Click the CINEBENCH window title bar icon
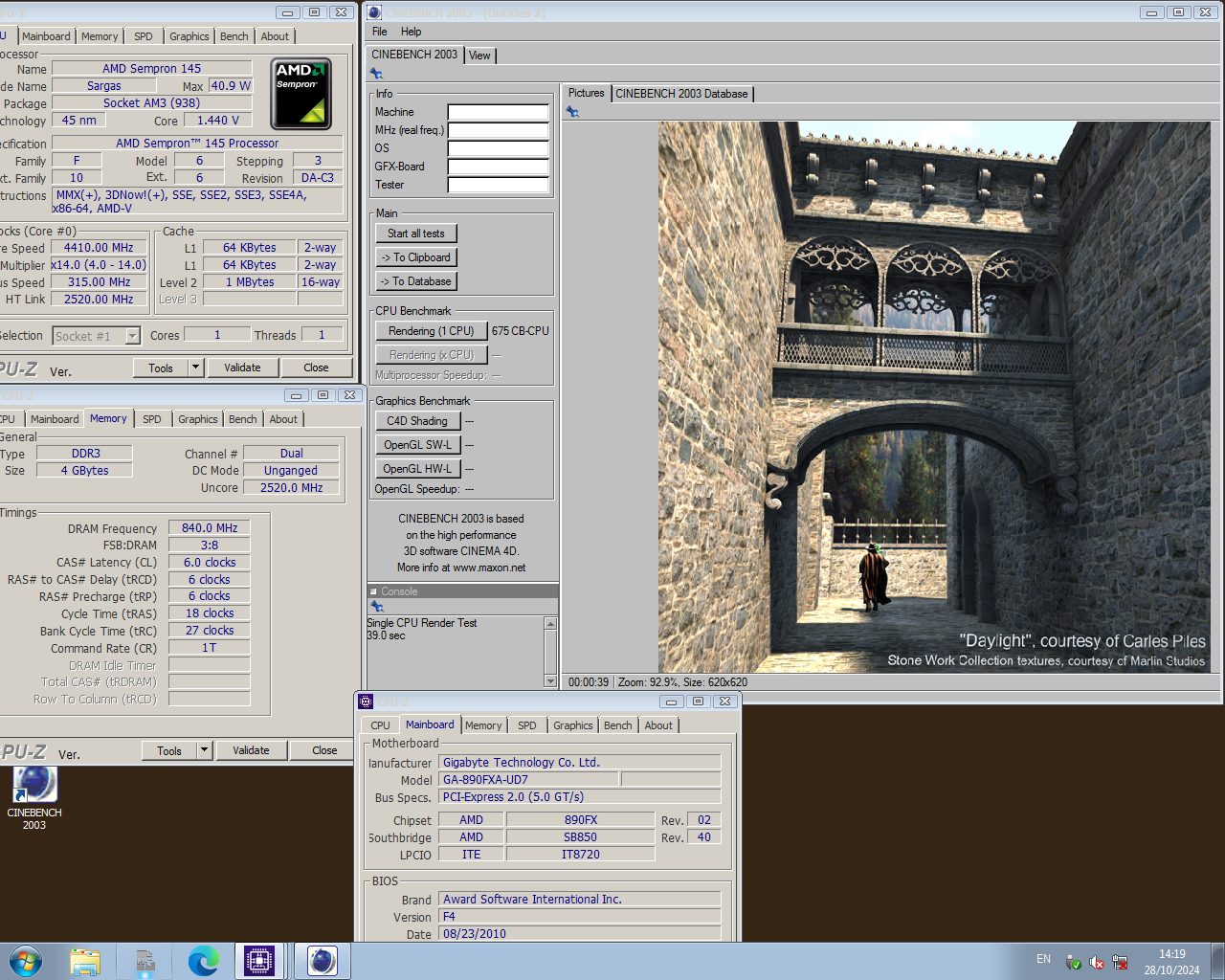 click(374, 12)
